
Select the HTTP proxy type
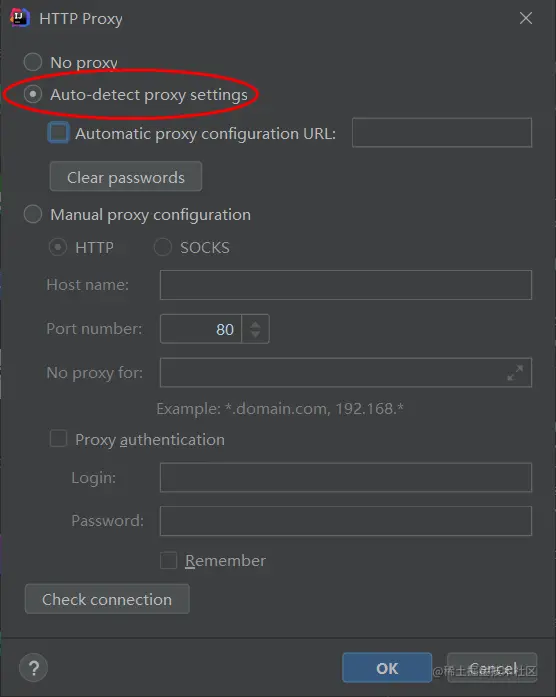pyautogui.click(x=58, y=247)
